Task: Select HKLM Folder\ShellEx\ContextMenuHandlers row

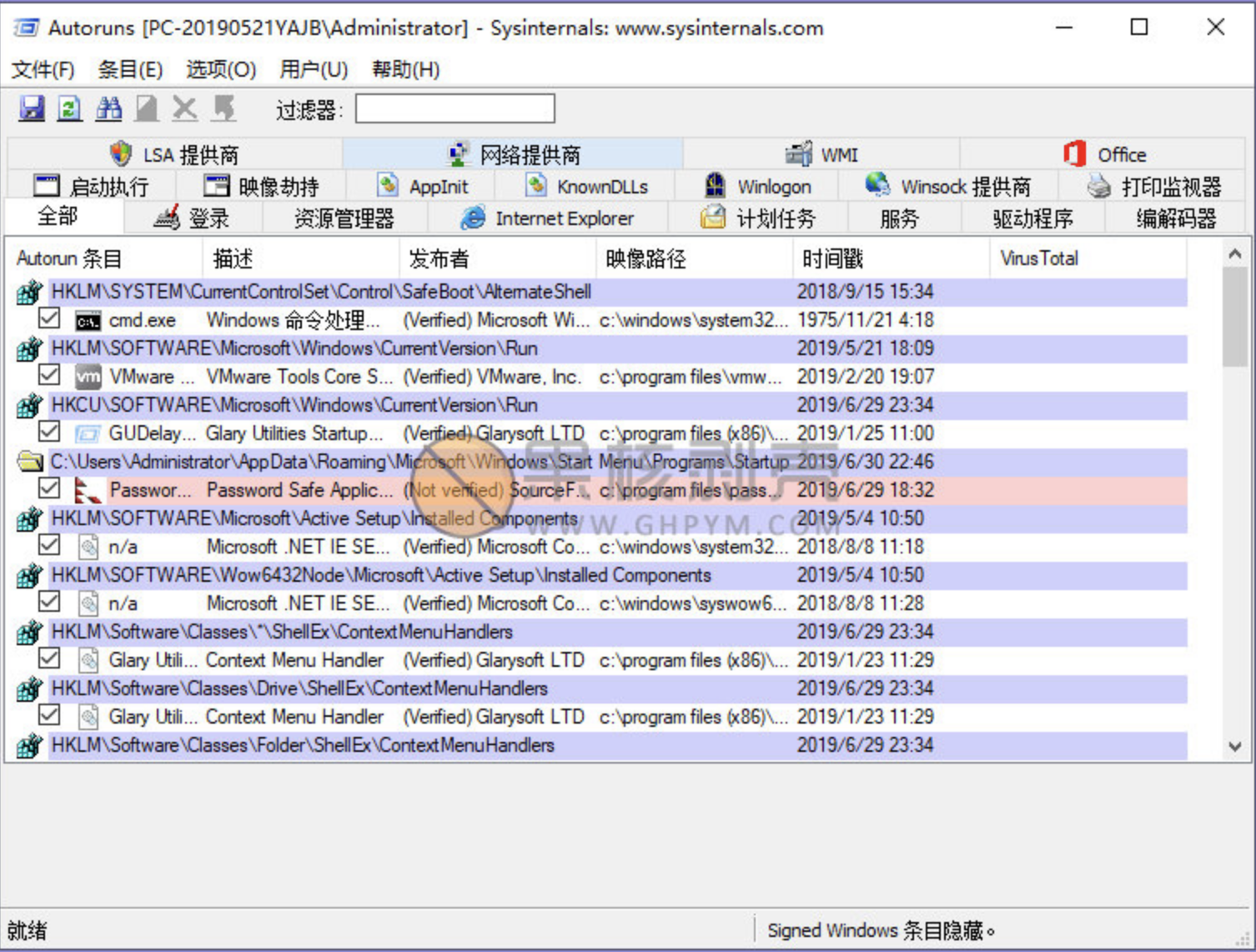Action: pyautogui.click(x=602, y=745)
